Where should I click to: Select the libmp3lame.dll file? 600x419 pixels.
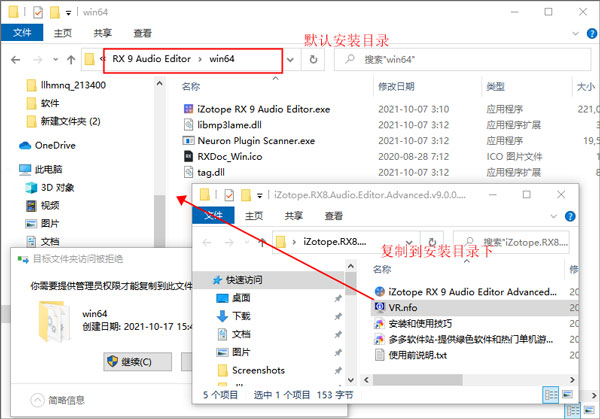click(x=230, y=124)
